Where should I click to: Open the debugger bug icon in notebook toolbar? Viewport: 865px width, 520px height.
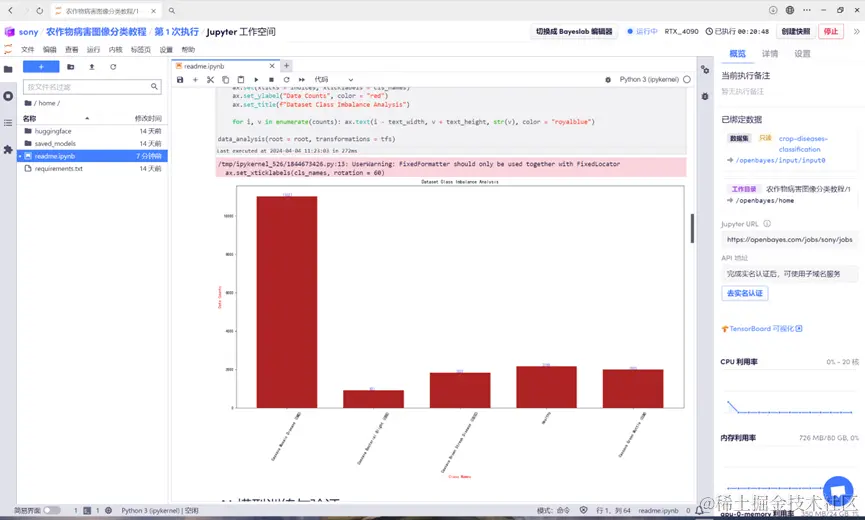tap(608, 80)
